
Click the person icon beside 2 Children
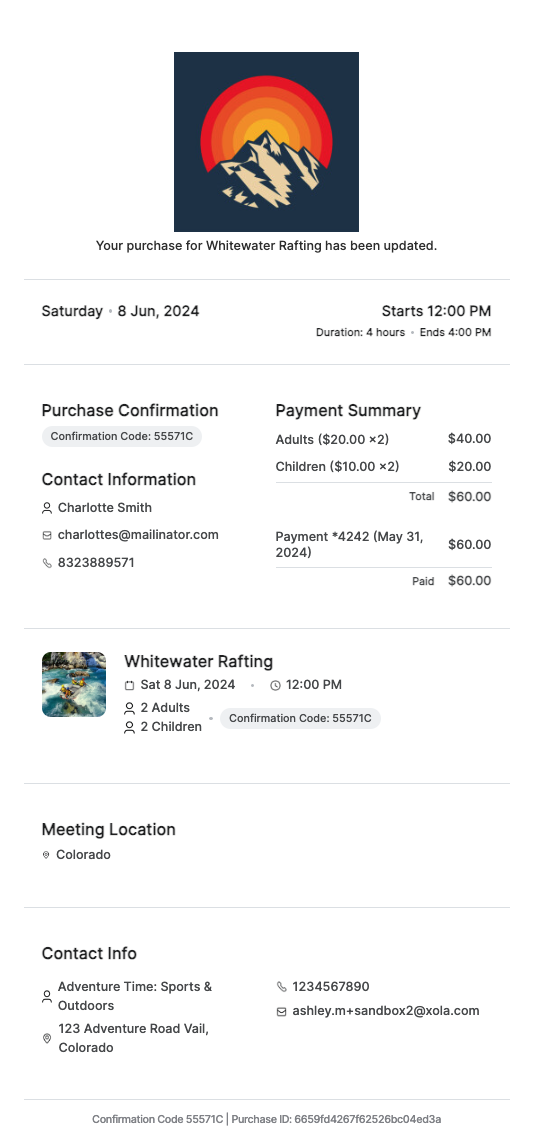tap(129, 727)
